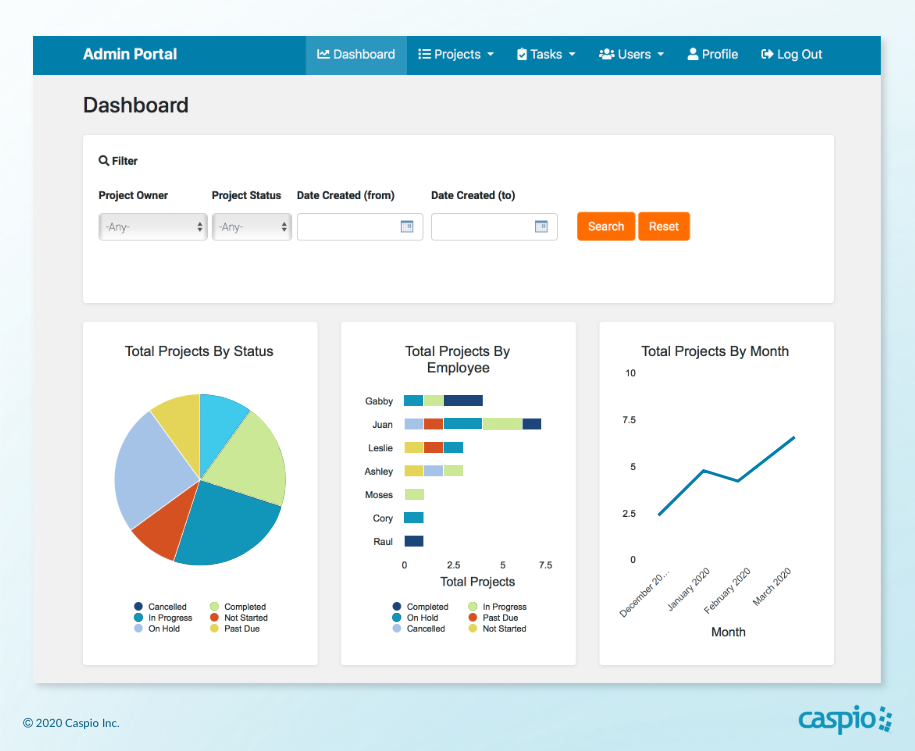Open the Tasks menu

point(546,55)
